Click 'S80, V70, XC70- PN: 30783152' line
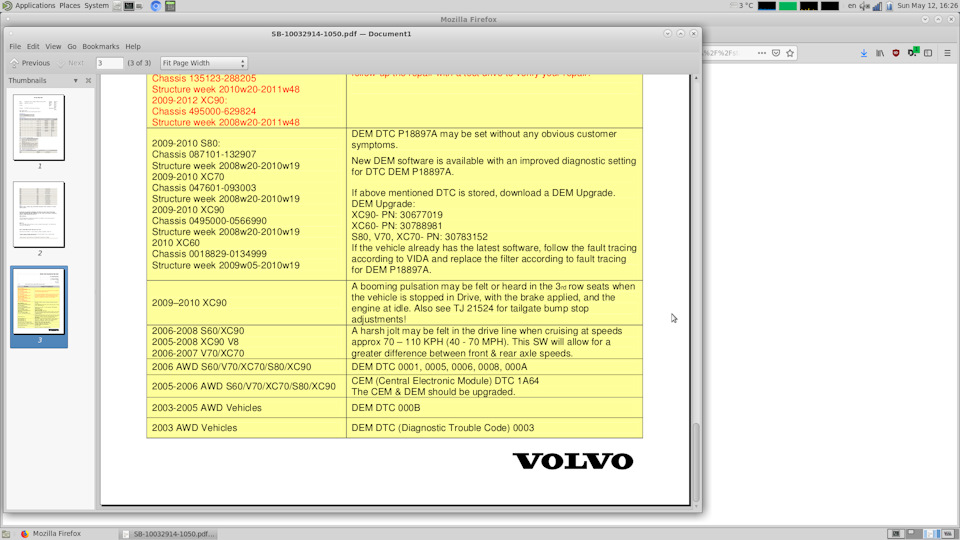 click(419, 237)
